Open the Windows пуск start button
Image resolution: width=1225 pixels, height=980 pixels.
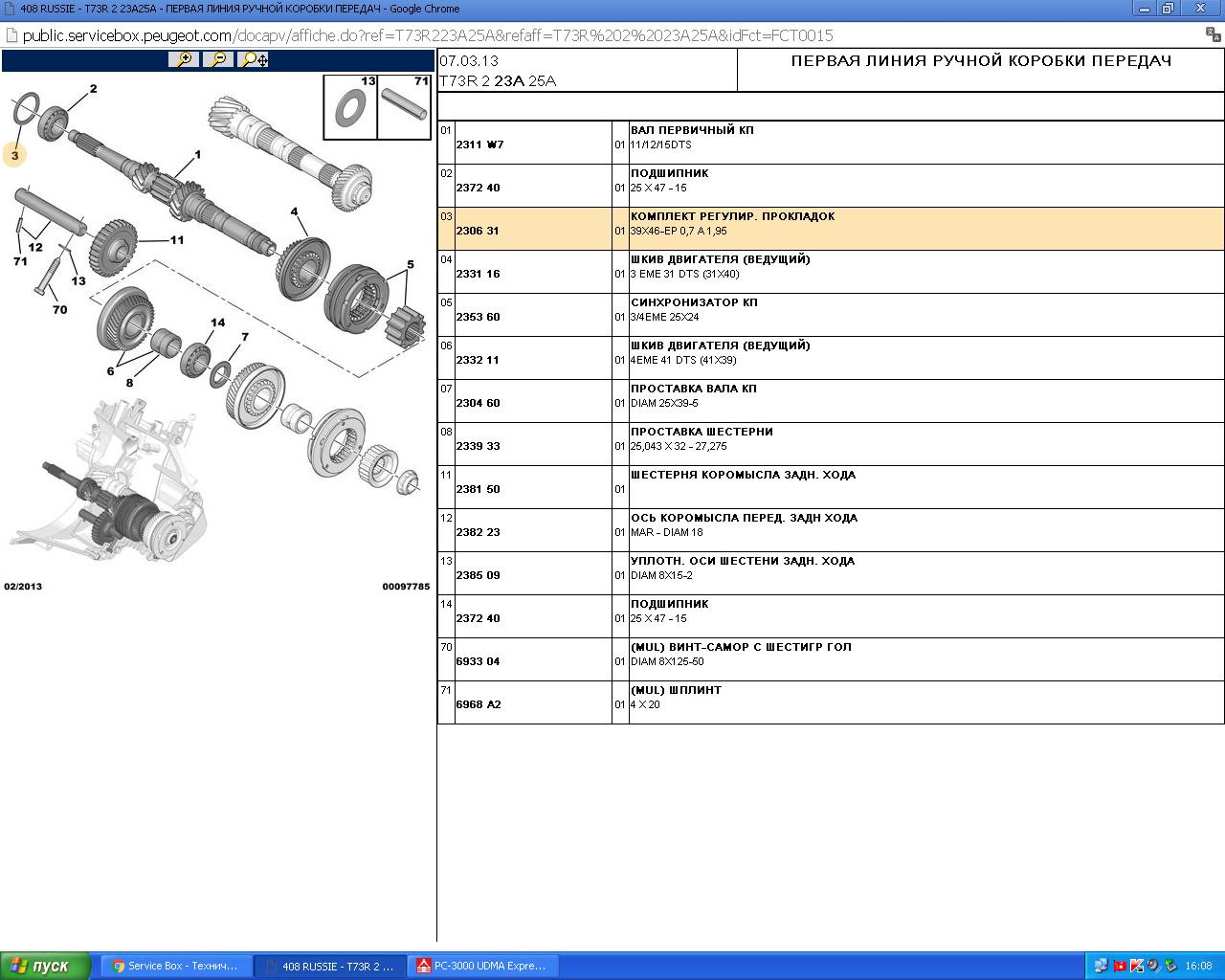[46, 966]
